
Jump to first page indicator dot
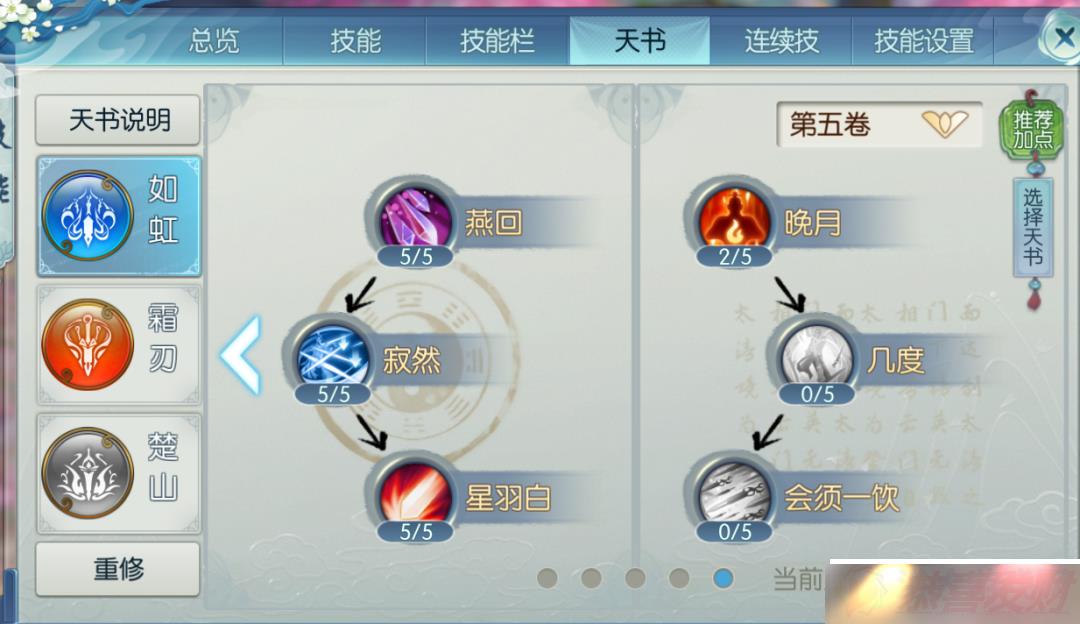click(x=548, y=577)
